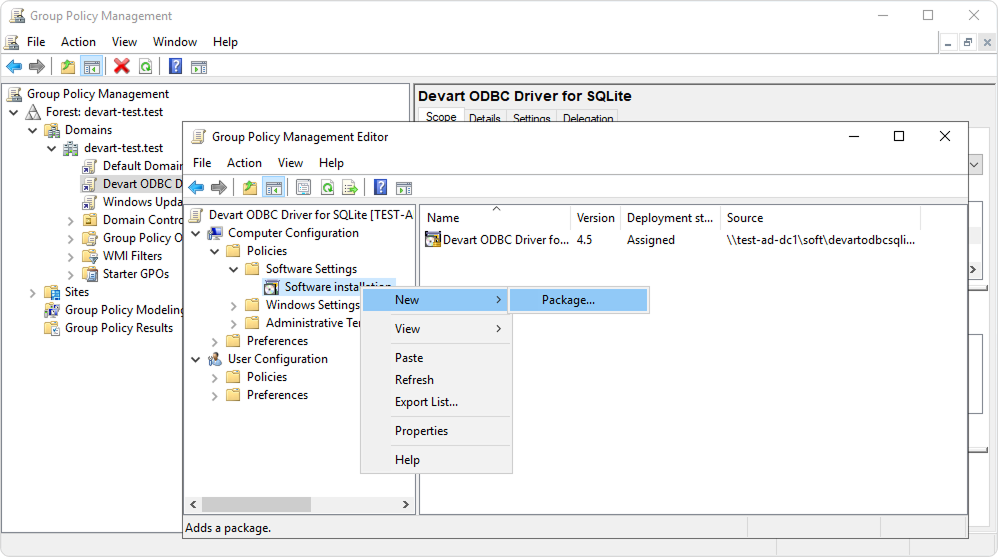Sort list by Version column header

(x=596, y=218)
